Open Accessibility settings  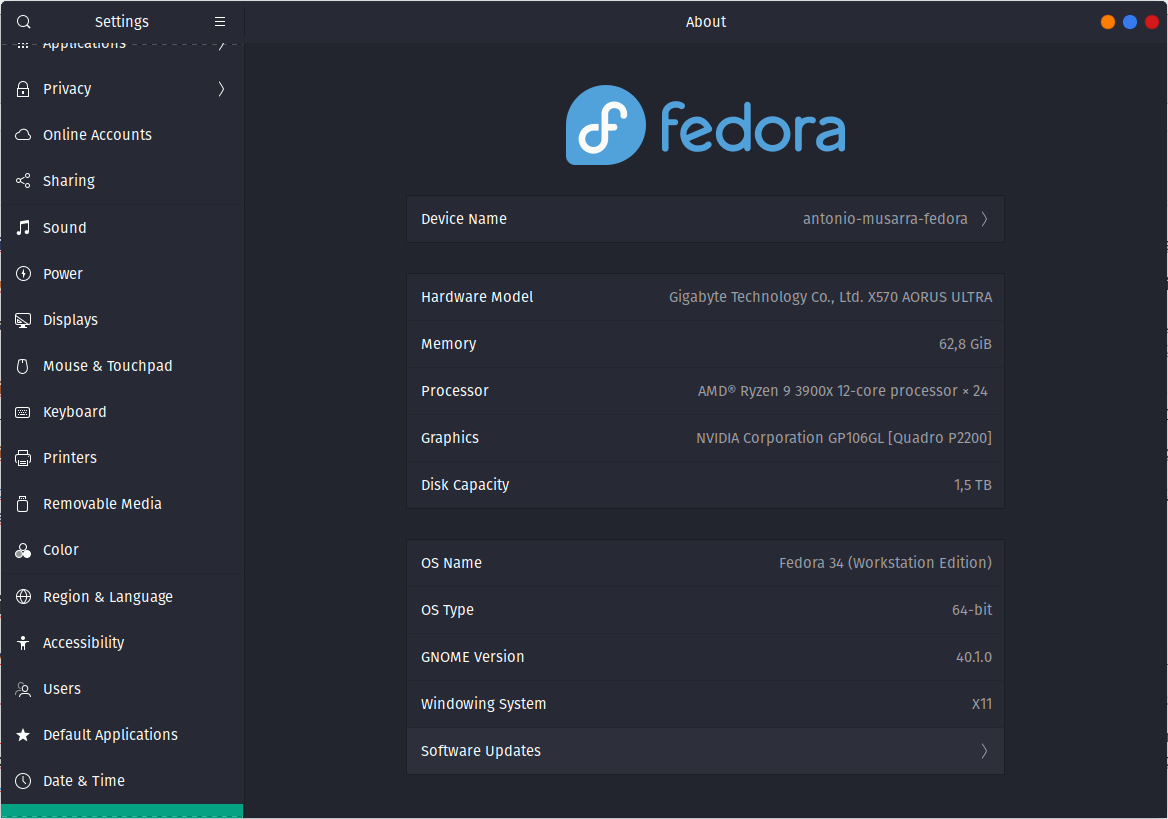pos(122,642)
